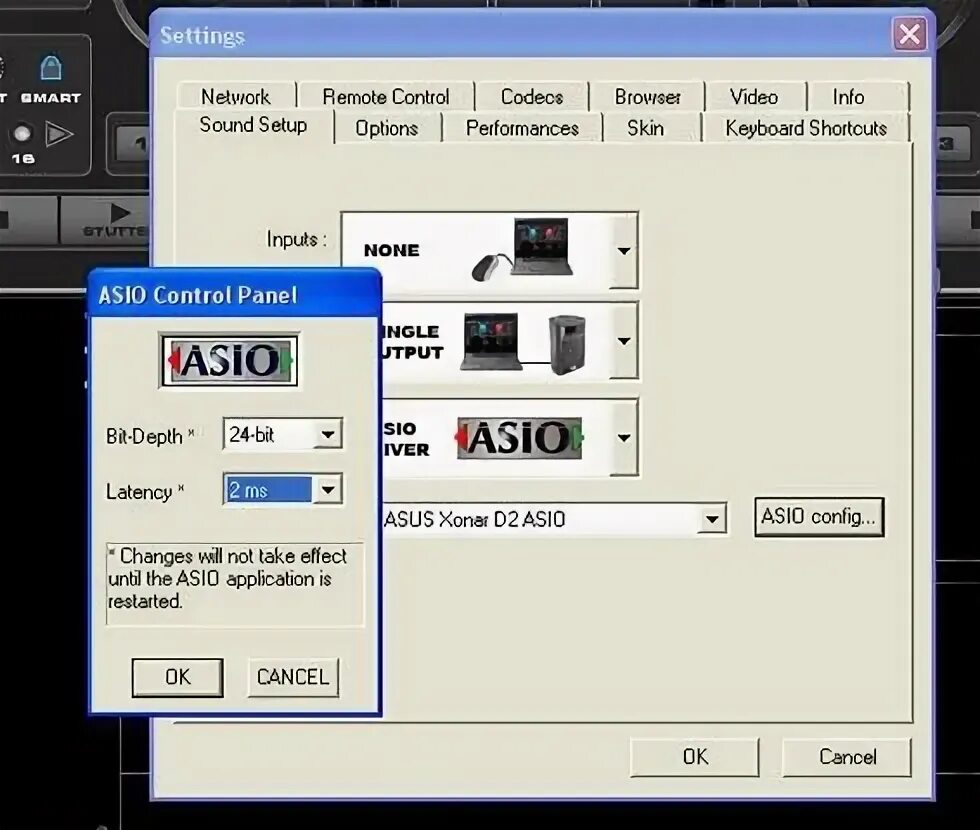Switch to the Browser tab
The image size is (980, 830).
(x=648, y=96)
